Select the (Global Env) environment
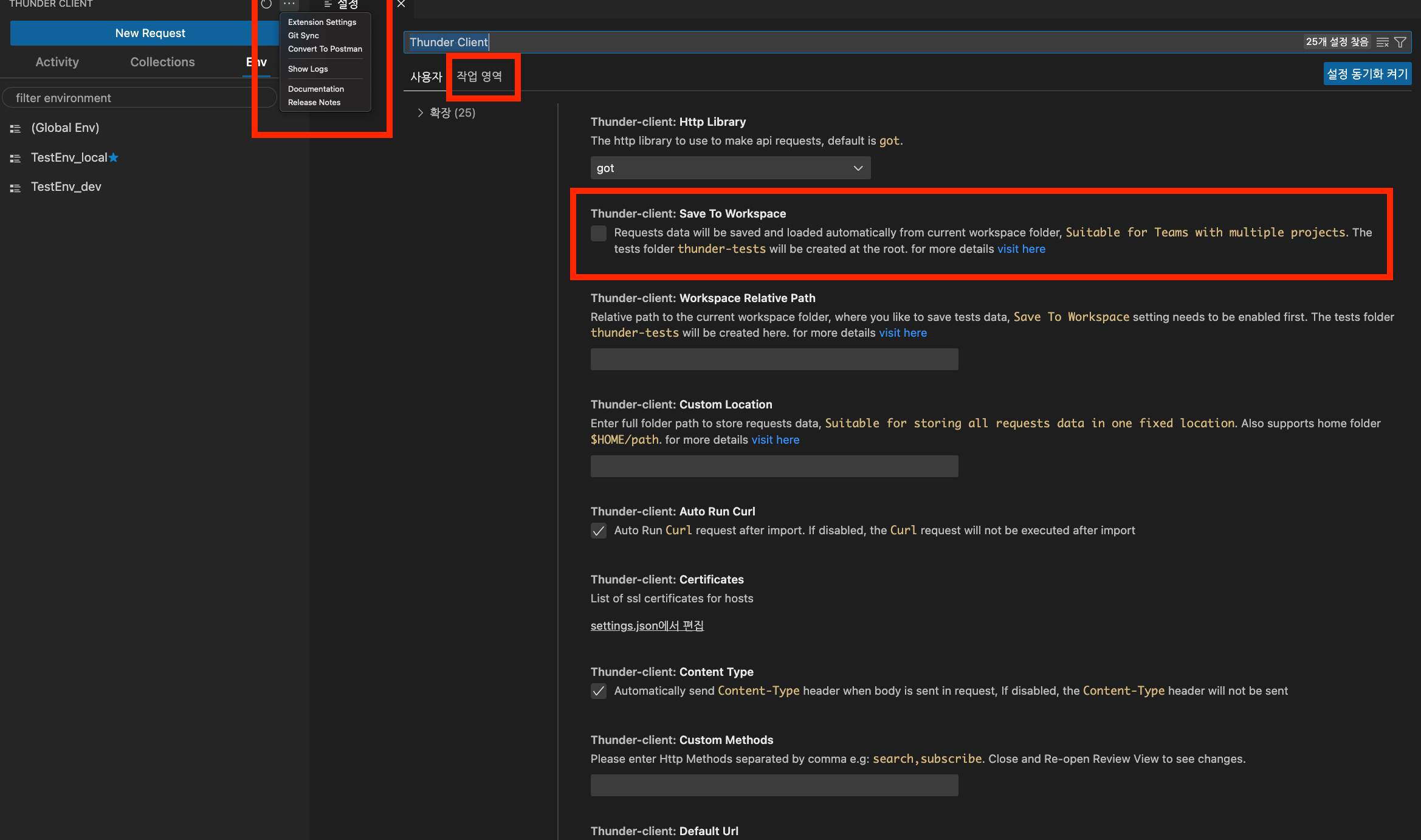The height and width of the screenshot is (840, 1421). [x=65, y=128]
